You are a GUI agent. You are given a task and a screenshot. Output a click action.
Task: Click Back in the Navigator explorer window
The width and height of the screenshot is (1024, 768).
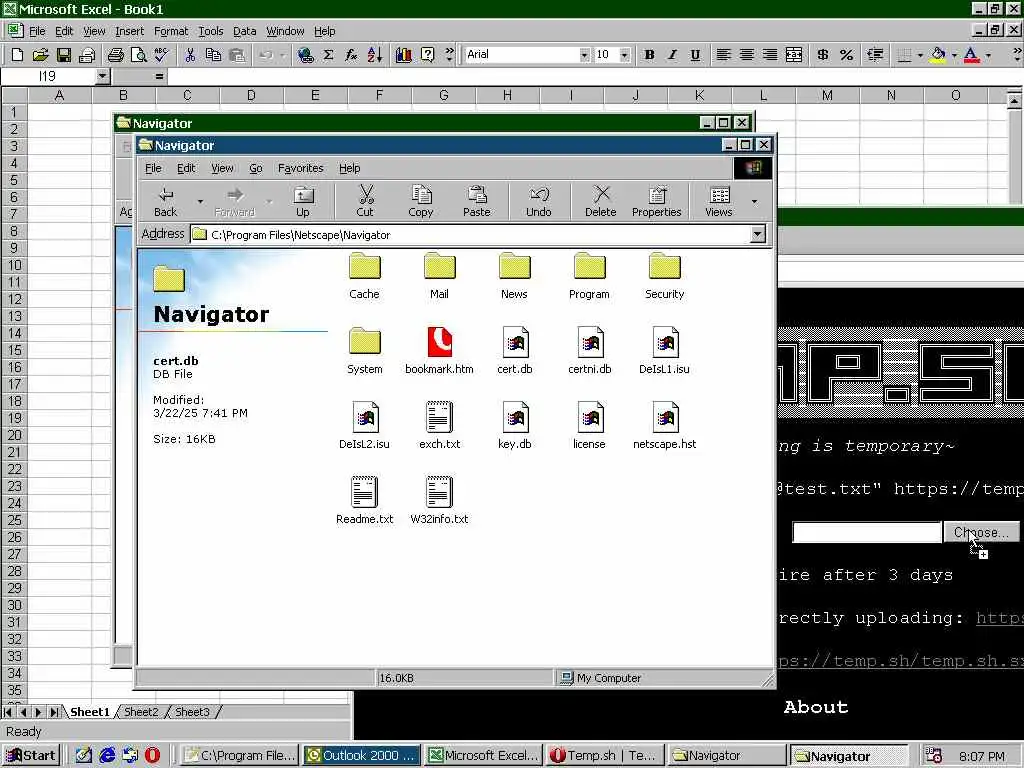[166, 200]
